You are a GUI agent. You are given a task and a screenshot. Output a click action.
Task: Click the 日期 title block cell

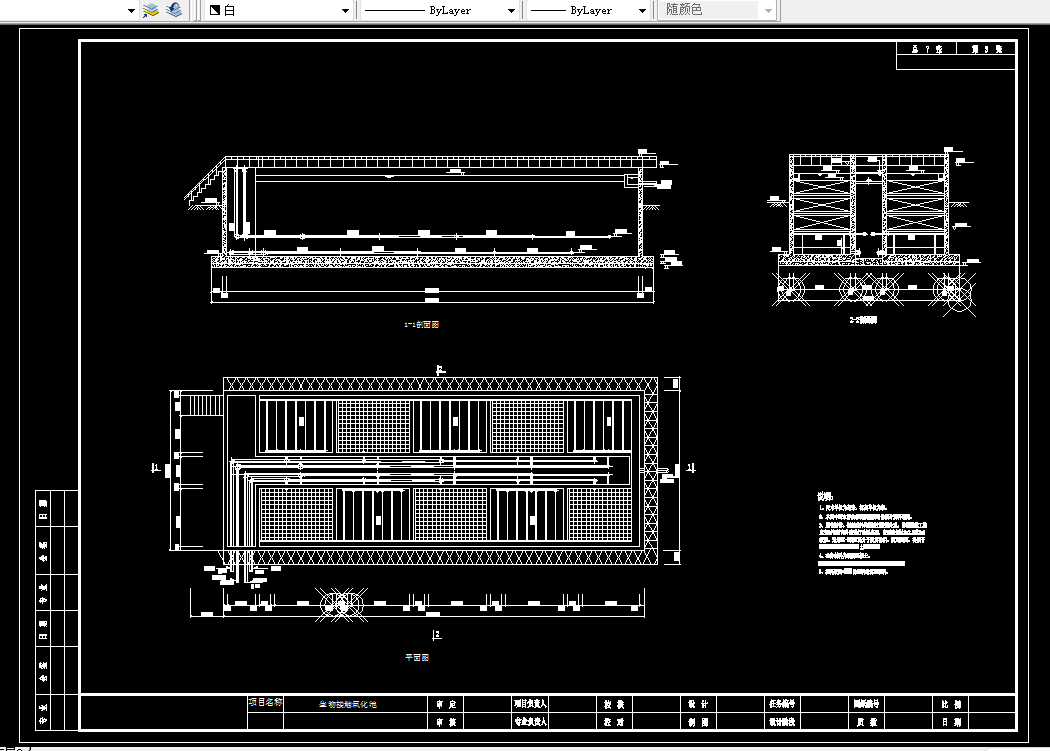[951, 722]
